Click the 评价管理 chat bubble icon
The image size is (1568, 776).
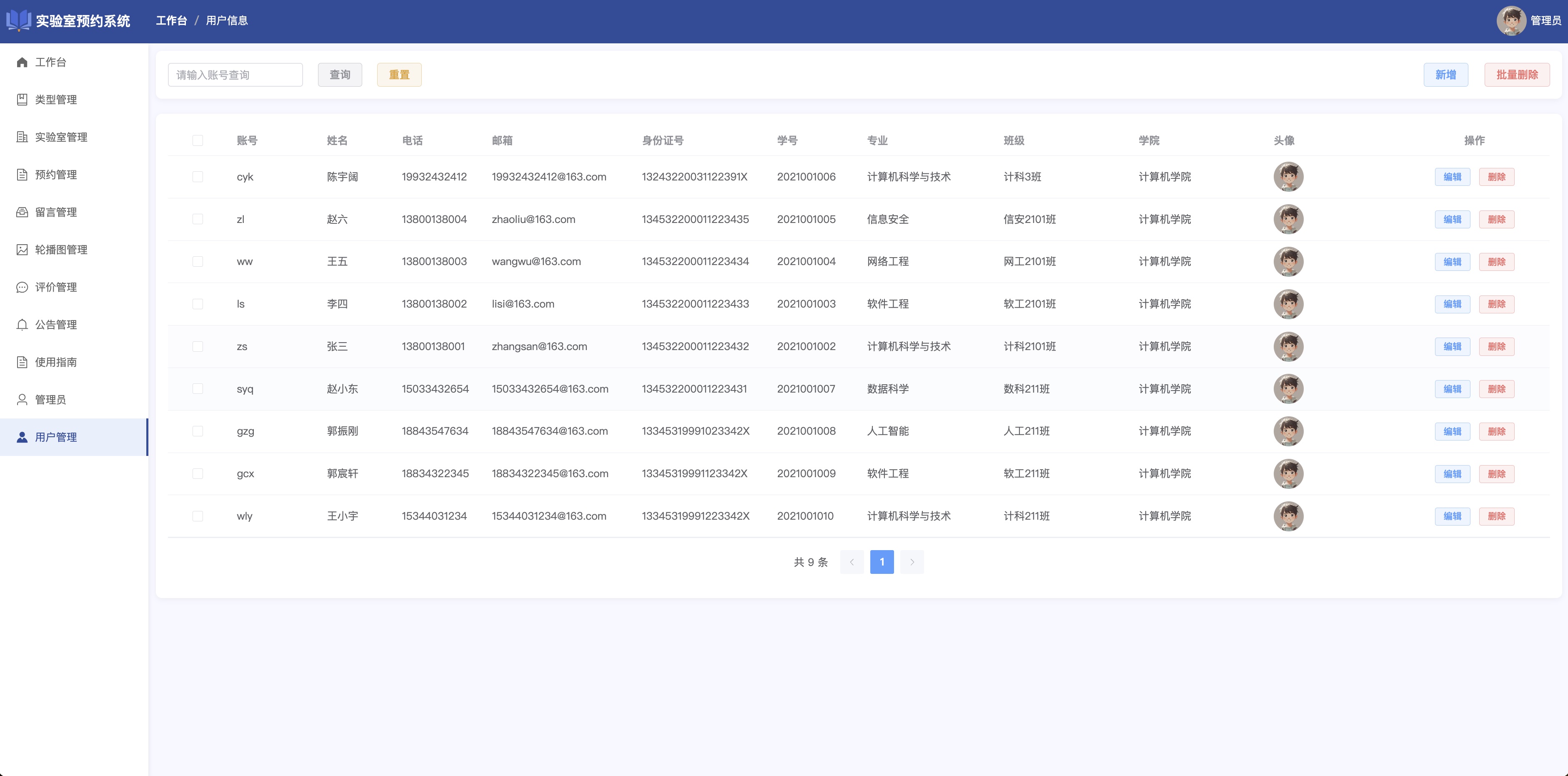point(22,287)
